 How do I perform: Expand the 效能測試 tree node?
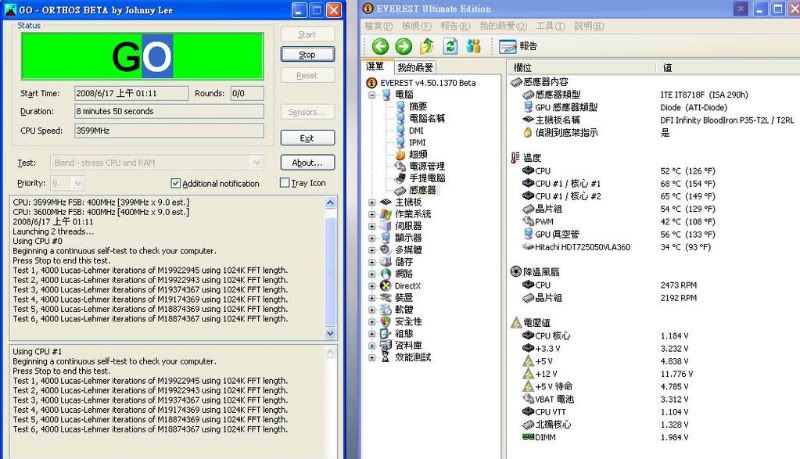point(372,358)
